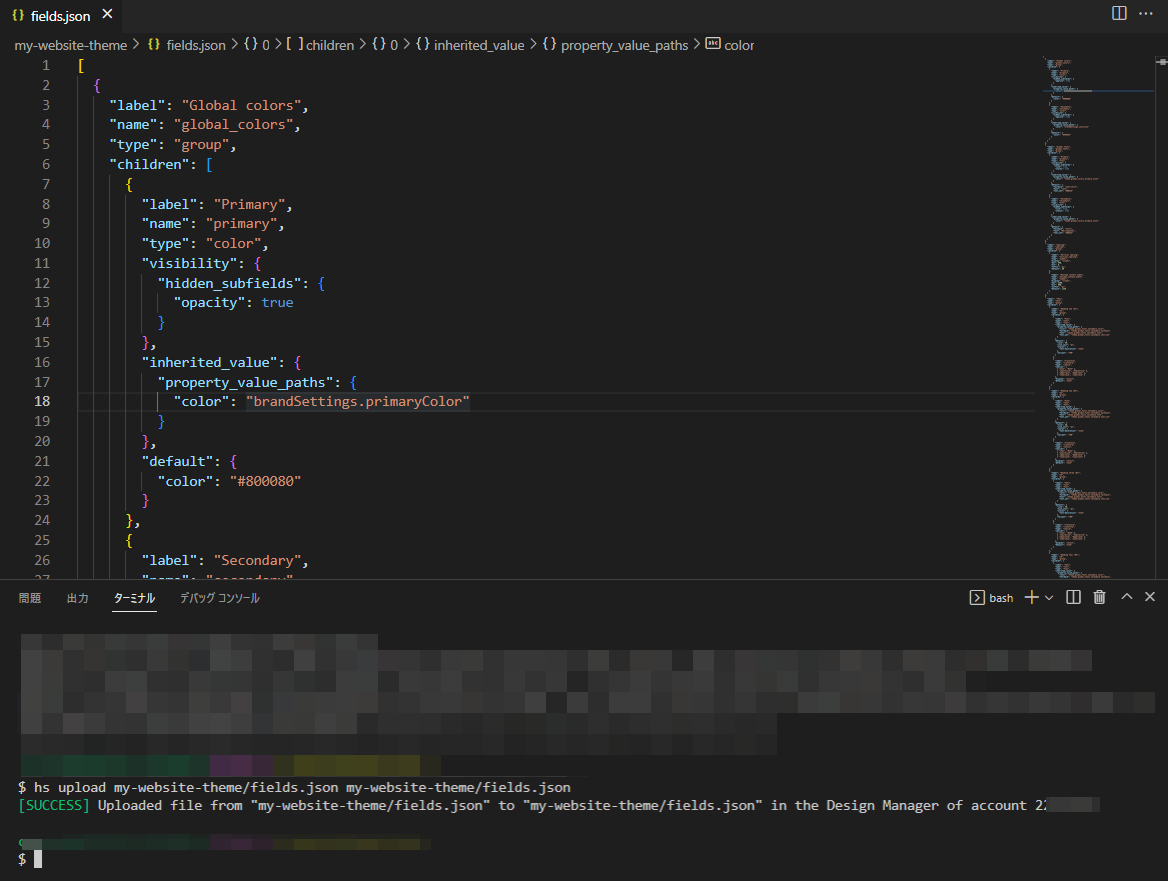Viewport: 1168px width, 881px height.
Task: Close the terminal panel
Action: 1150,597
